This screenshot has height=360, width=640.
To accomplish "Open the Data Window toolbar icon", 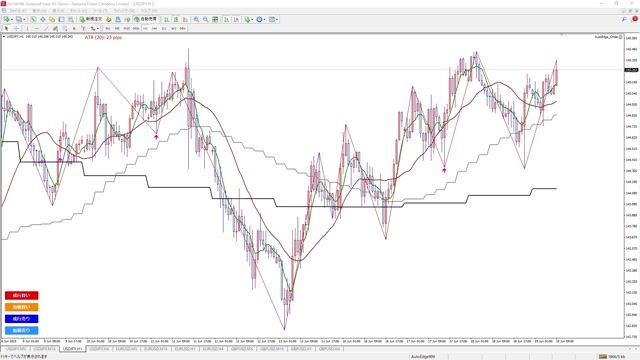I will pos(42,19).
